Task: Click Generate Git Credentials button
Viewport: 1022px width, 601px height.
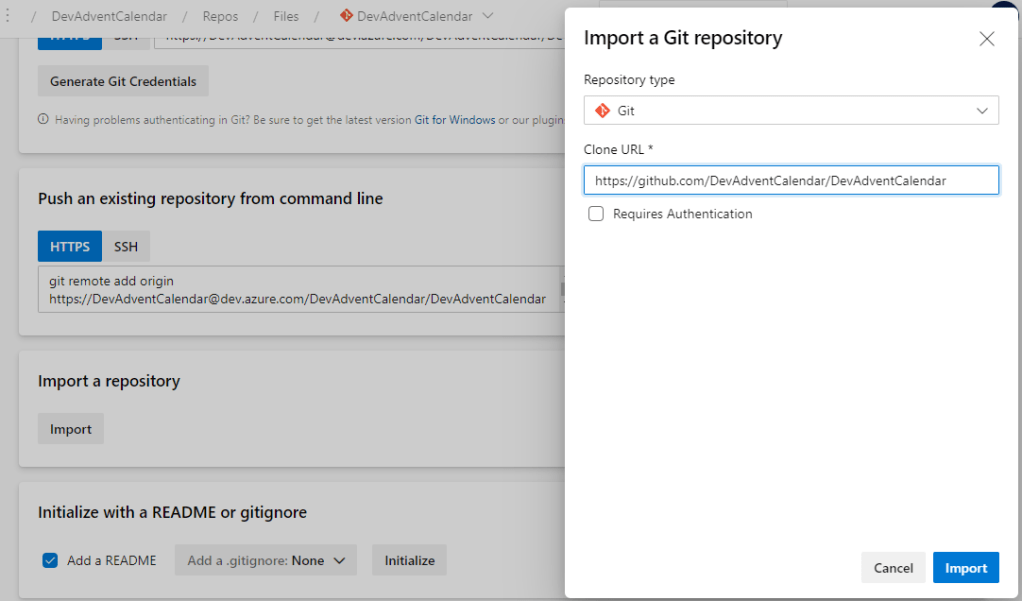Action: [x=123, y=81]
